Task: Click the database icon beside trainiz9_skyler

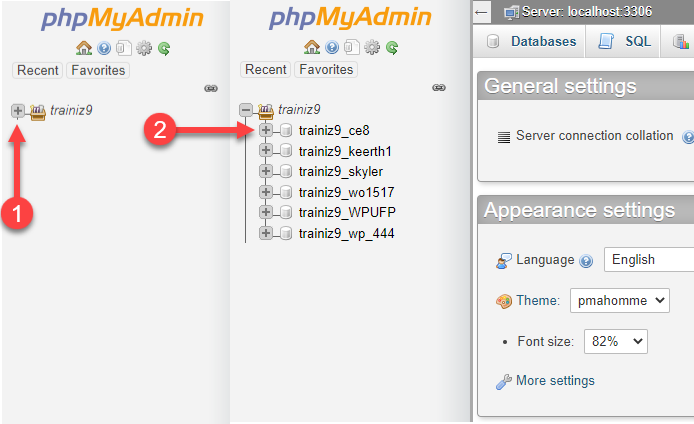Action: [x=286, y=171]
